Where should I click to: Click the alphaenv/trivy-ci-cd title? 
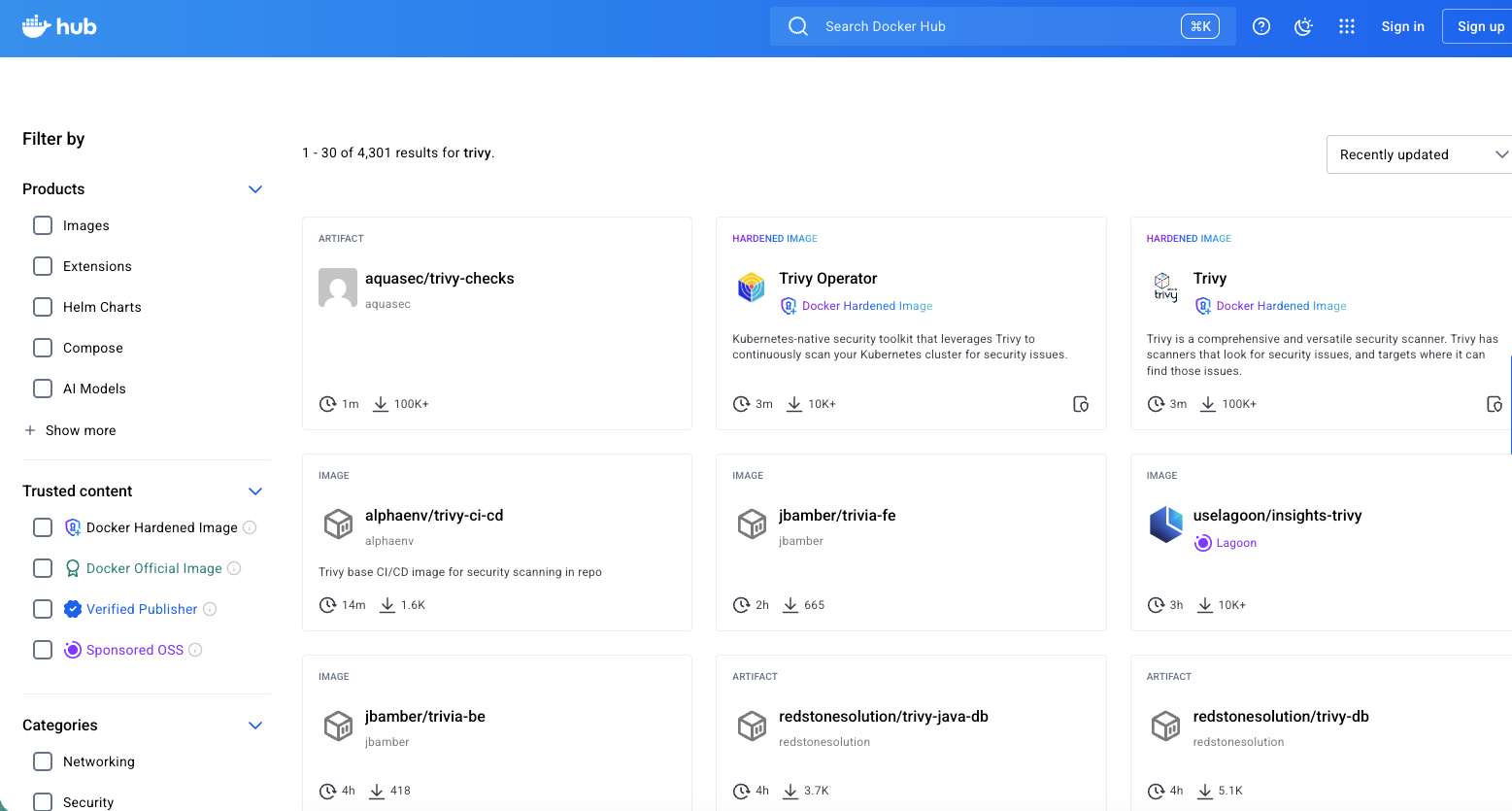(434, 516)
